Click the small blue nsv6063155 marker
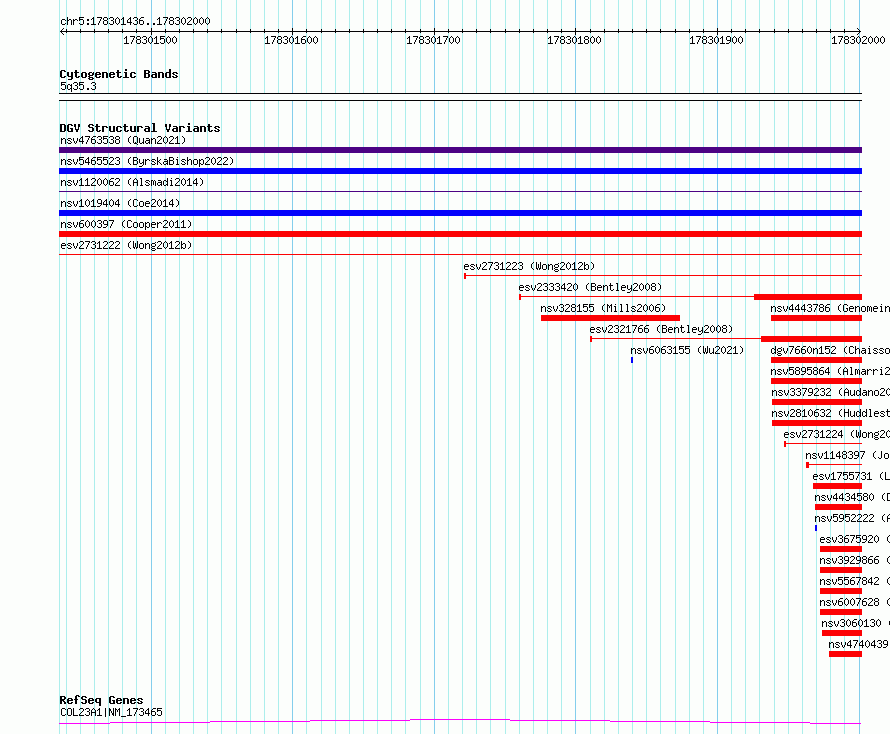 pos(632,360)
